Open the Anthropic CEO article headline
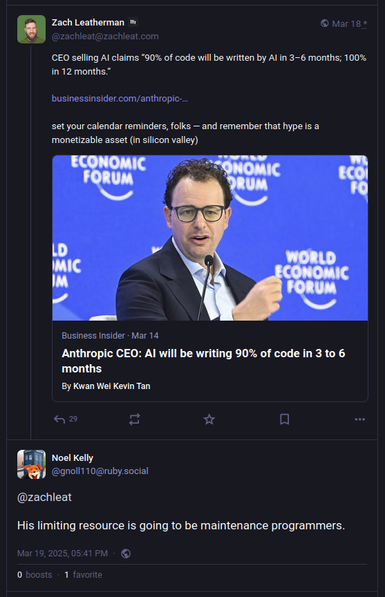Viewport: 385px width, 597px height. coord(203,361)
